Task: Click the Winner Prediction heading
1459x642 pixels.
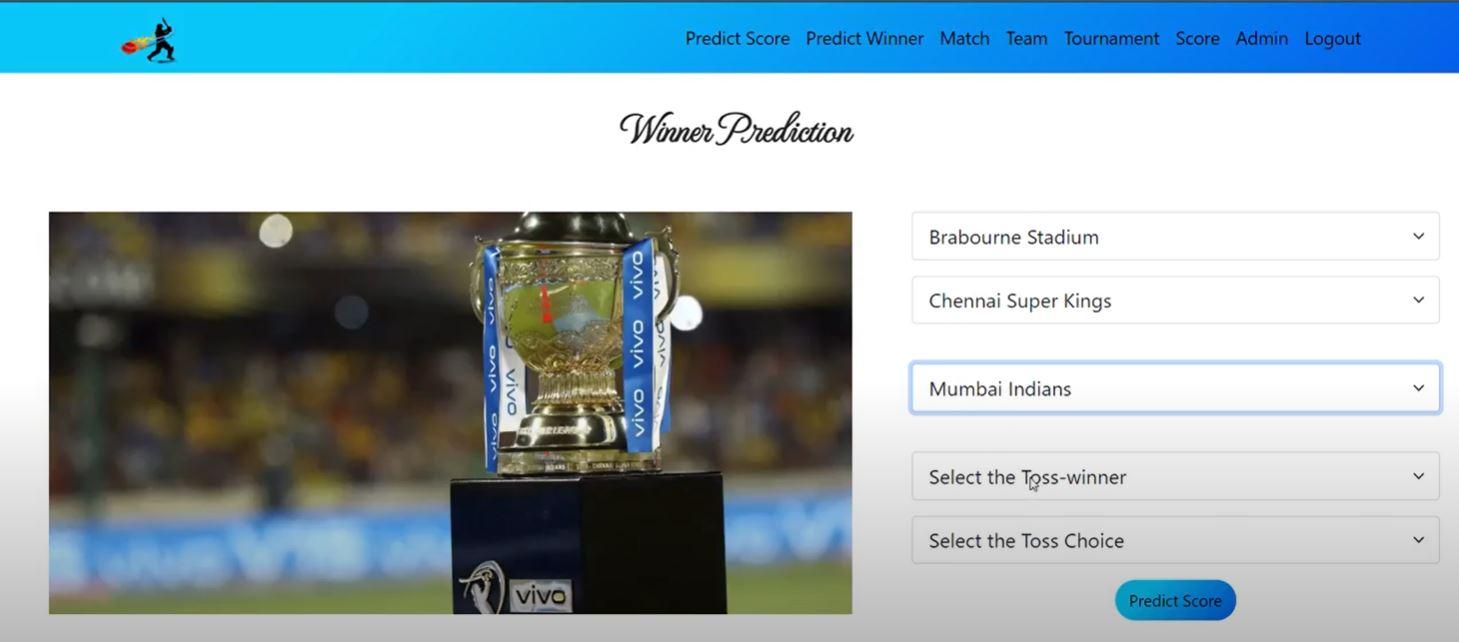Action: (736, 129)
